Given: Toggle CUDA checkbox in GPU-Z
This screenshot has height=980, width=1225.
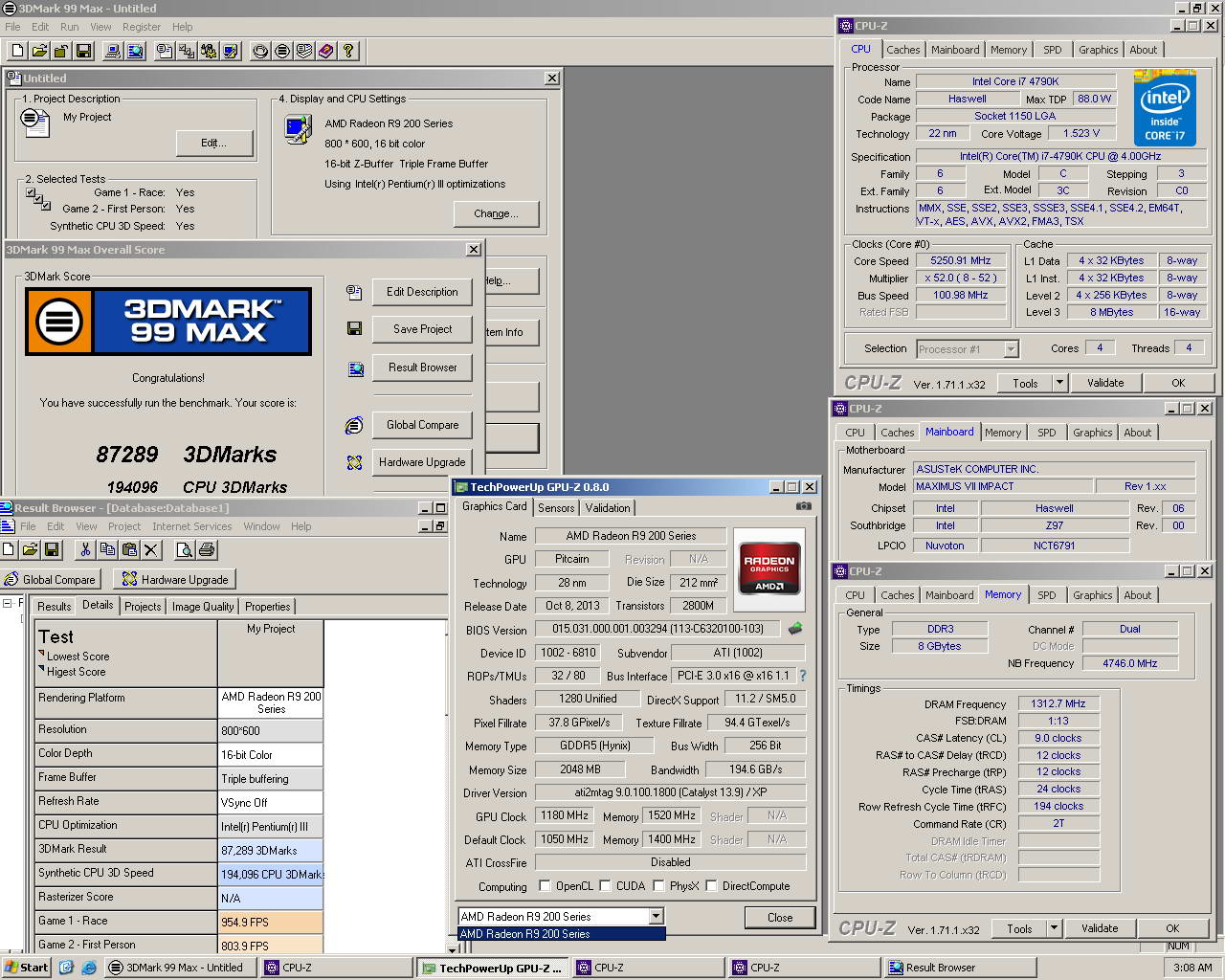Looking at the screenshot, I should click(x=606, y=886).
